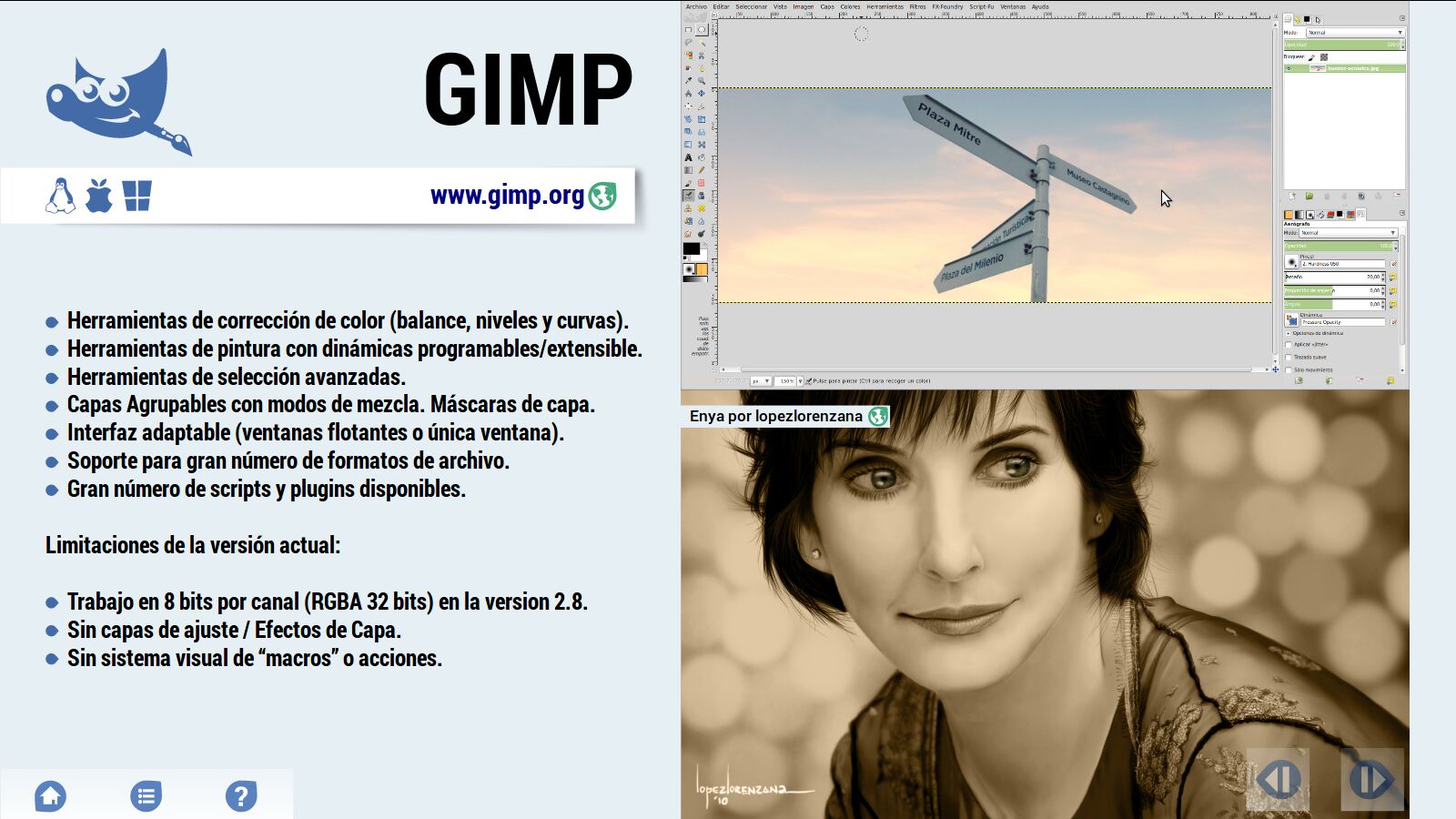Click horizontal scrollbar under canvas
The height and width of the screenshot is (819, 1456).
(x=995, y=369)
